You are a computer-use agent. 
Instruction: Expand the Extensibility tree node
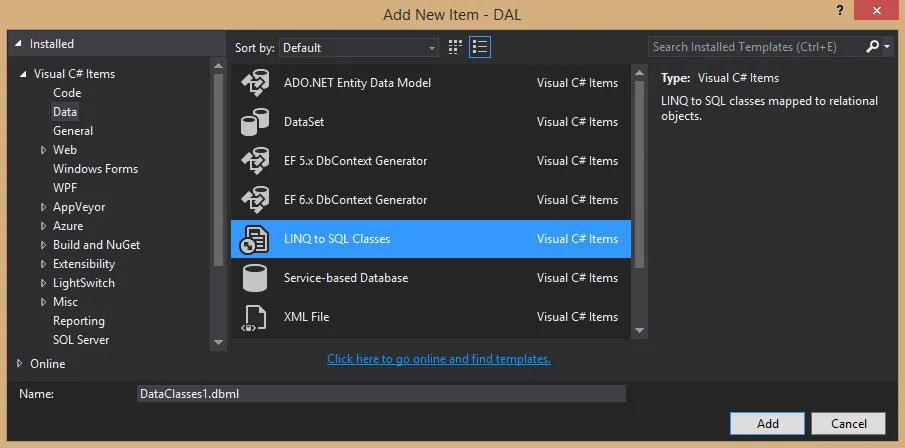pos(43,264)
